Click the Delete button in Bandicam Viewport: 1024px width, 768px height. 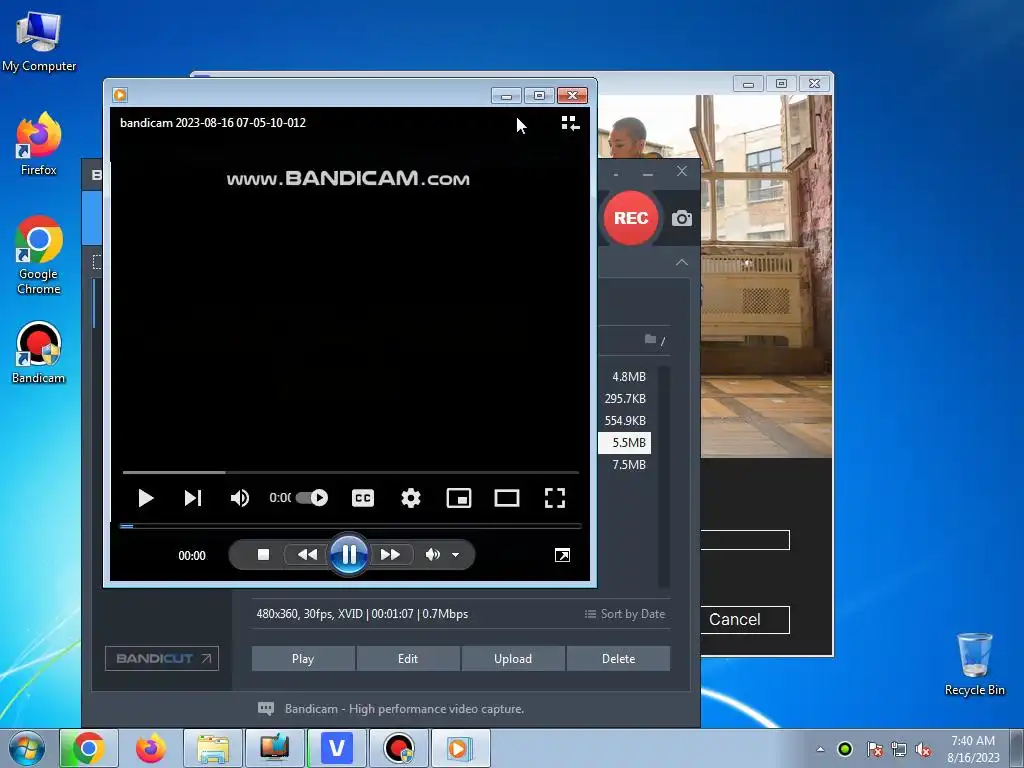point(618,659)
